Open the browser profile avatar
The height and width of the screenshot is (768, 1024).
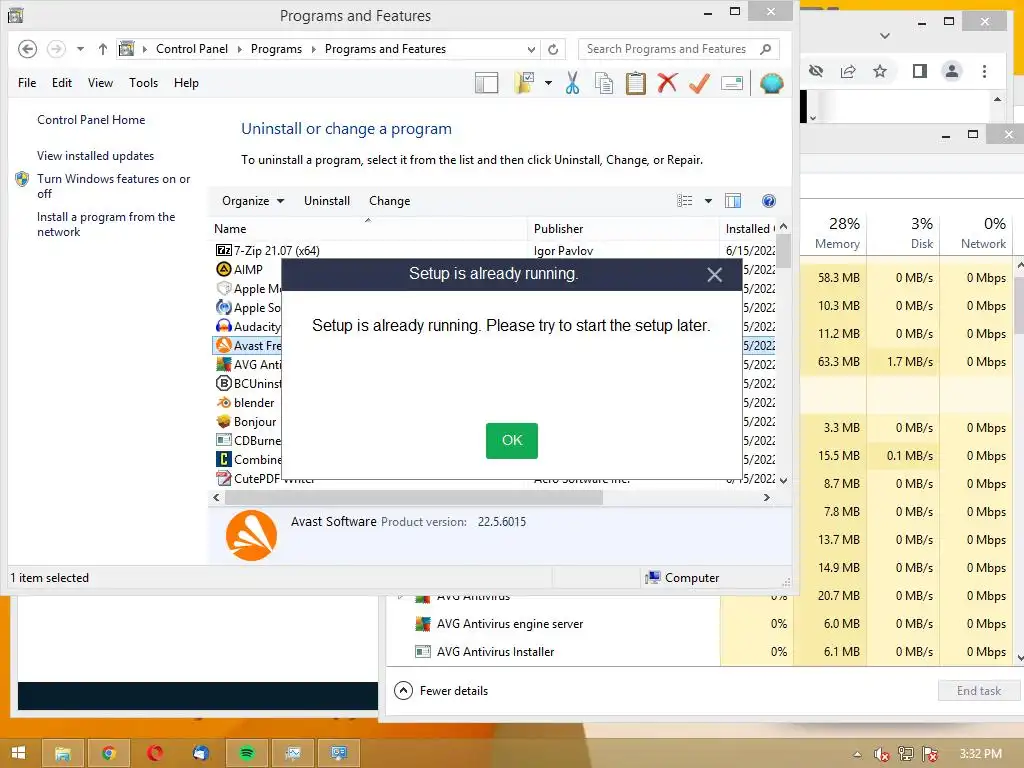(952, 71)
